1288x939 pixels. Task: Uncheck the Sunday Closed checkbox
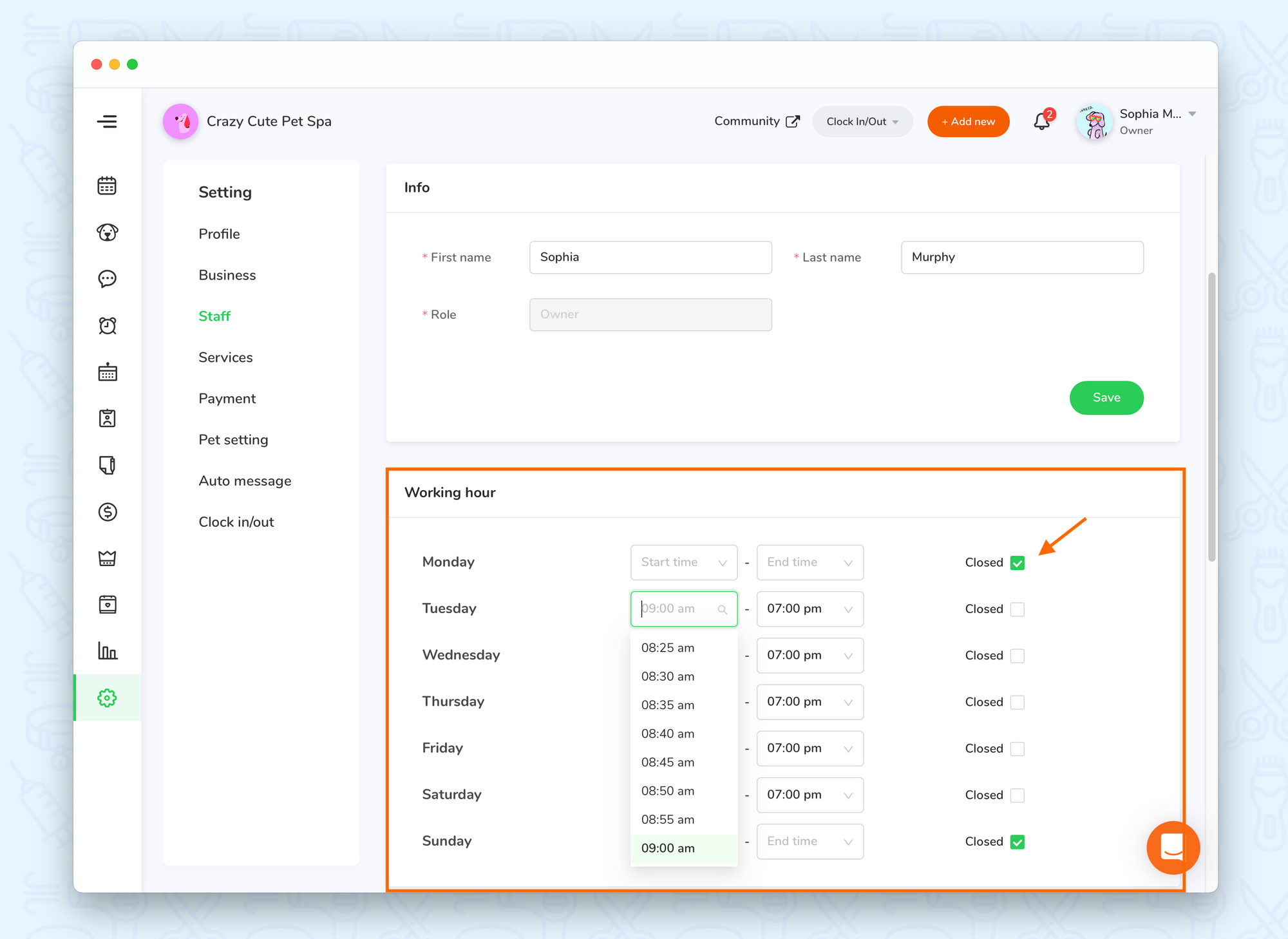[x=1018, y=842]
